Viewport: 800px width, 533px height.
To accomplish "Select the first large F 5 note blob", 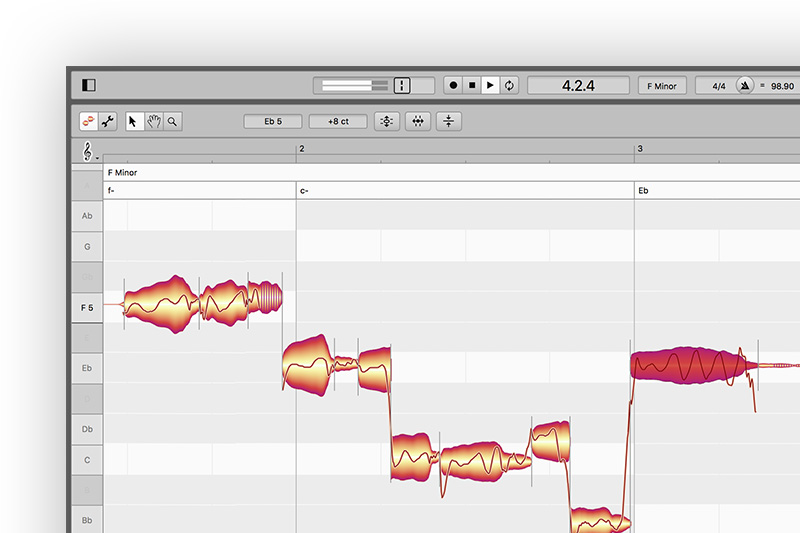I will pos(161,304).
